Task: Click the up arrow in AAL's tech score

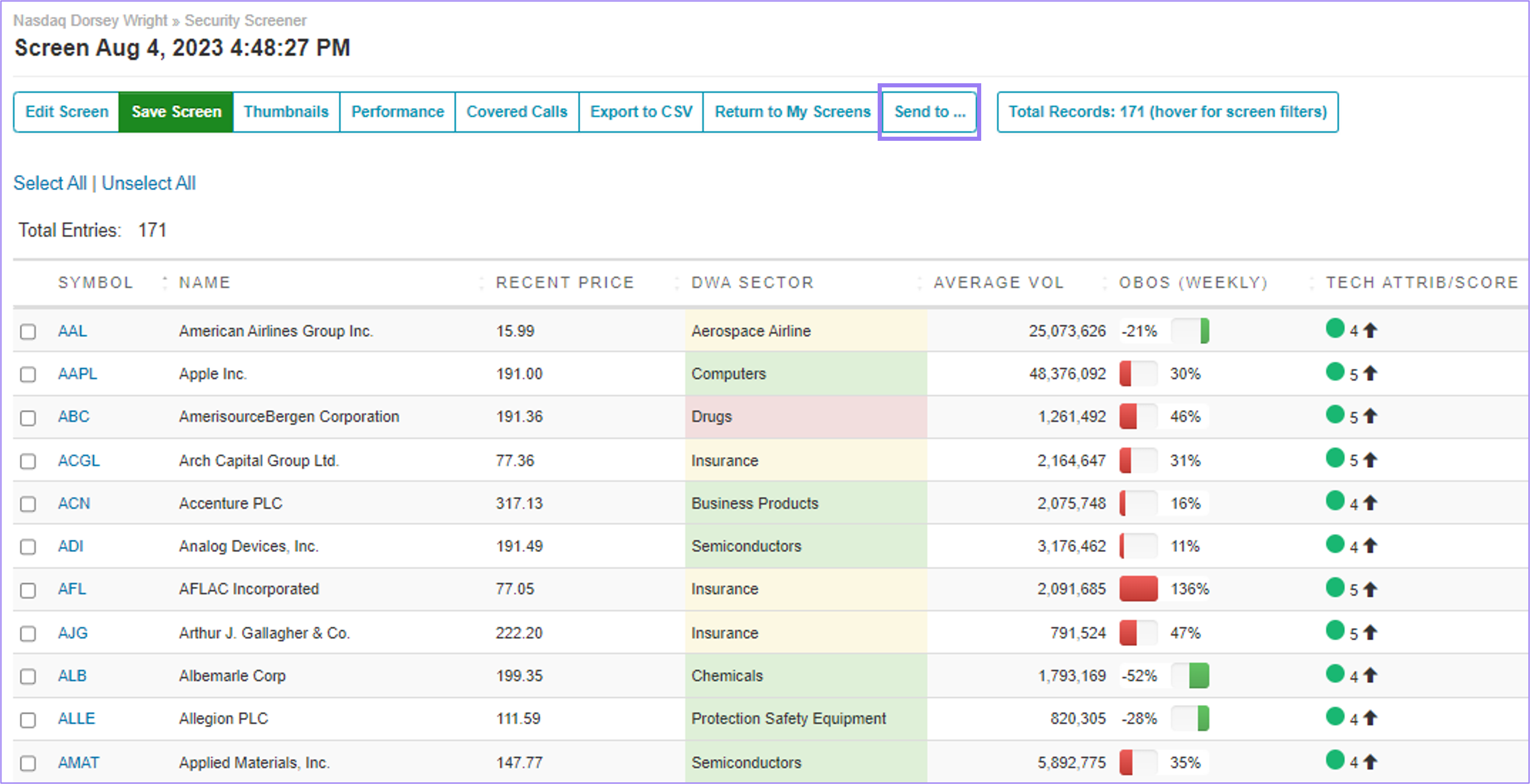Action: (1370, 330)
